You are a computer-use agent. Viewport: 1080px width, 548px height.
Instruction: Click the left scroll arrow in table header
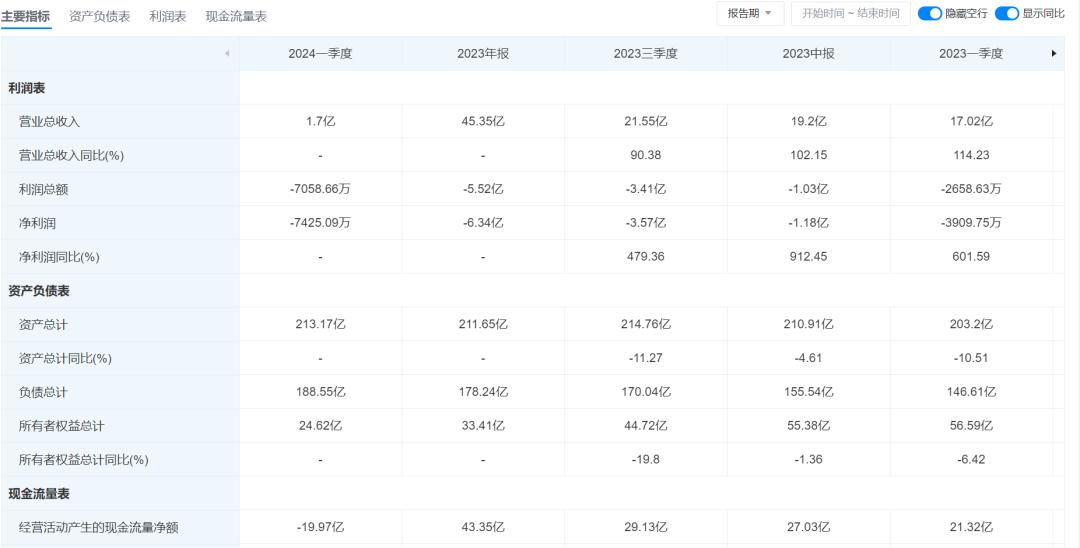[227, 54]
